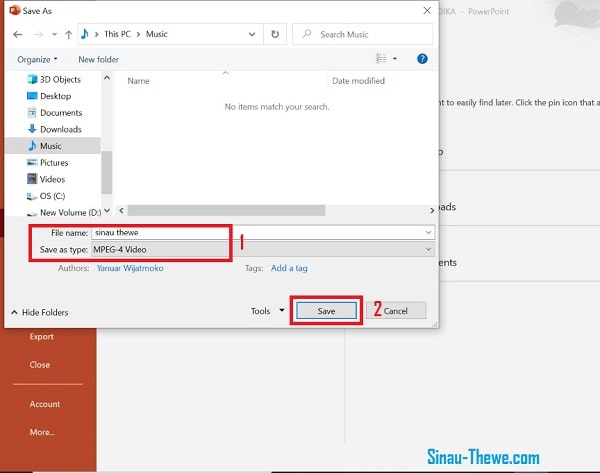Click the Forward arrow in navigation bar
The image size is (600, 473).
(39, 34)
